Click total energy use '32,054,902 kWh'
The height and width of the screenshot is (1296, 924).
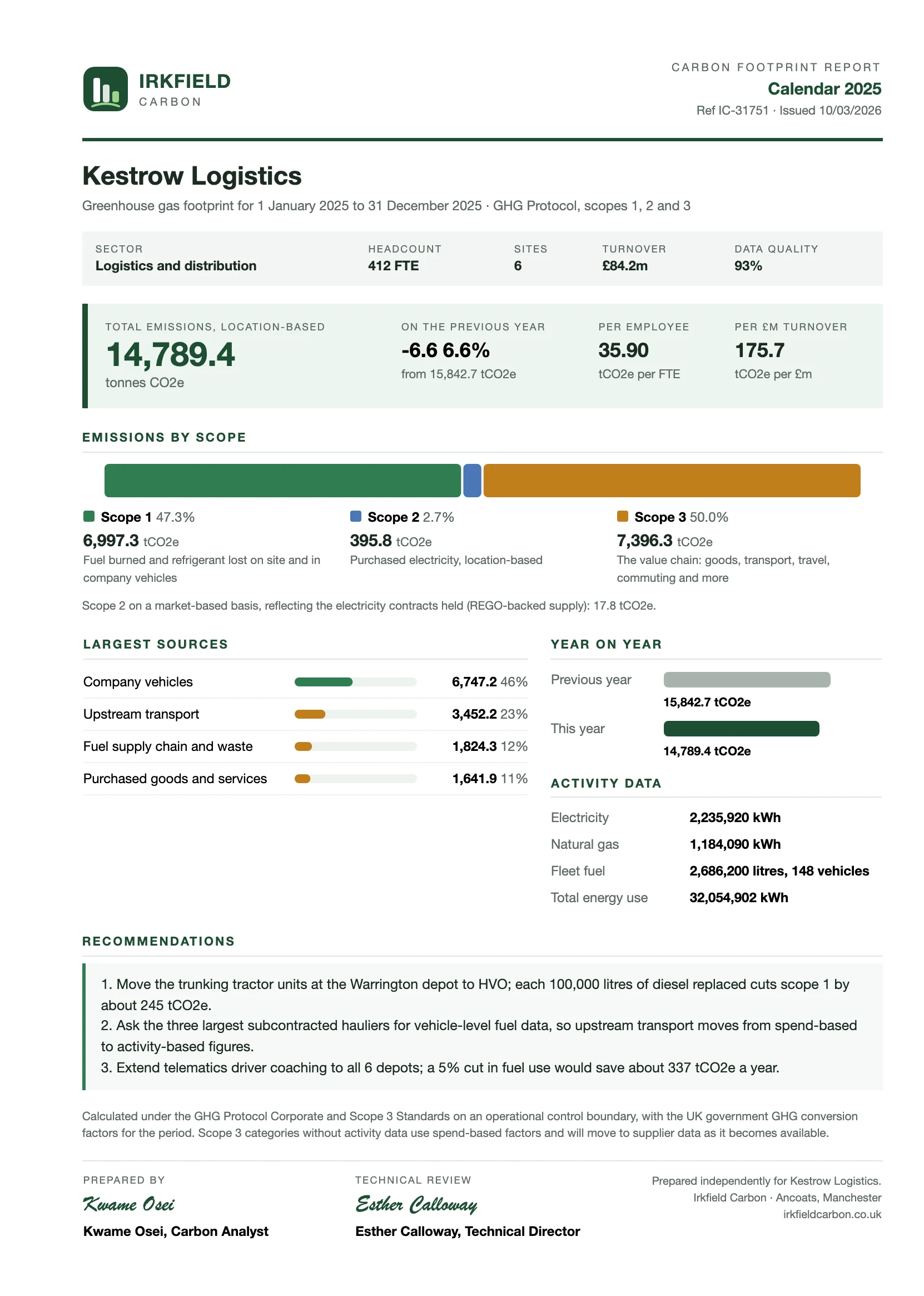click(x=738, y=898)
